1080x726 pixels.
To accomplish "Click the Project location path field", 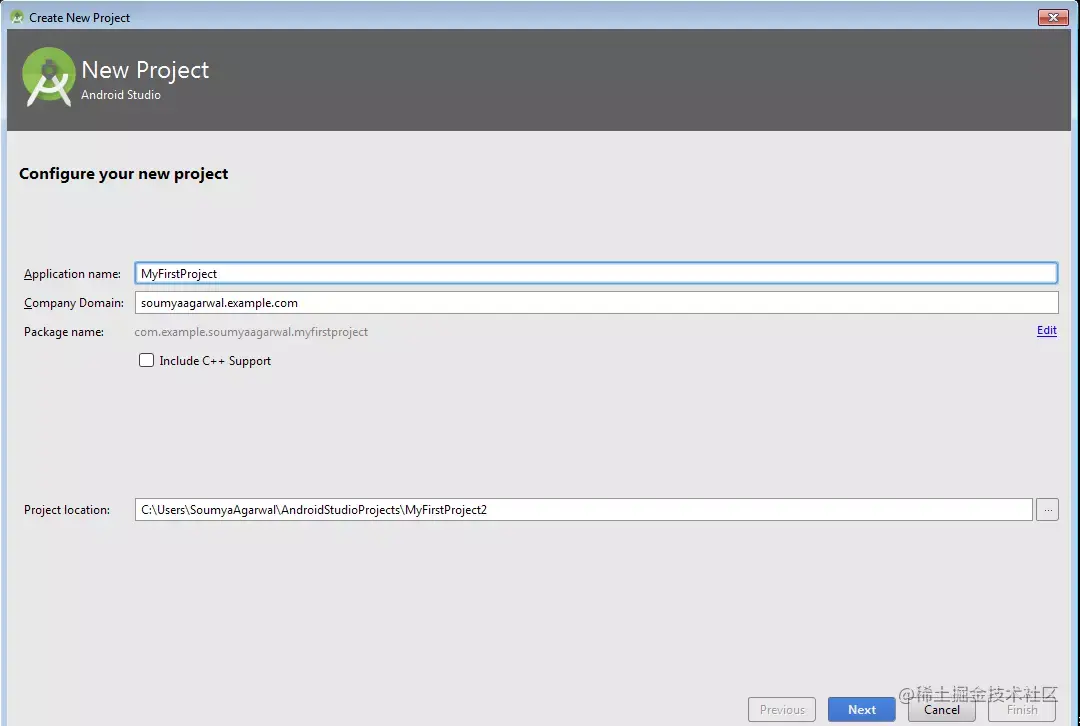I will click(x=583, y=510).
